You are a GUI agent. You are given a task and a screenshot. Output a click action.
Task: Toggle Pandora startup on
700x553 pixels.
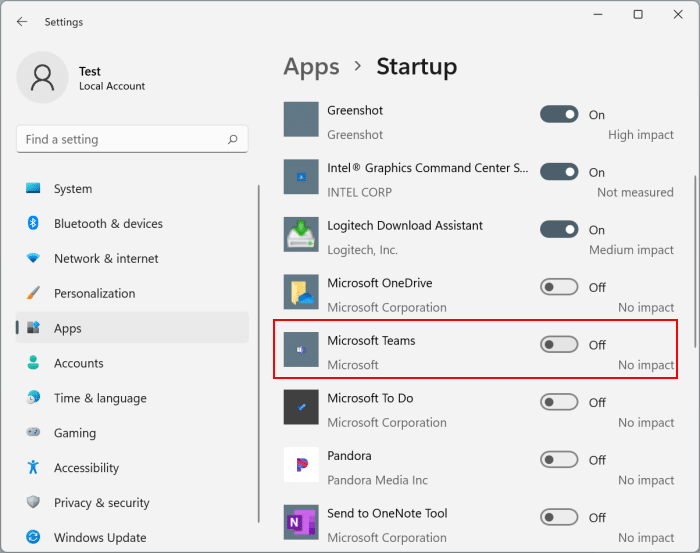coord(559,460)
